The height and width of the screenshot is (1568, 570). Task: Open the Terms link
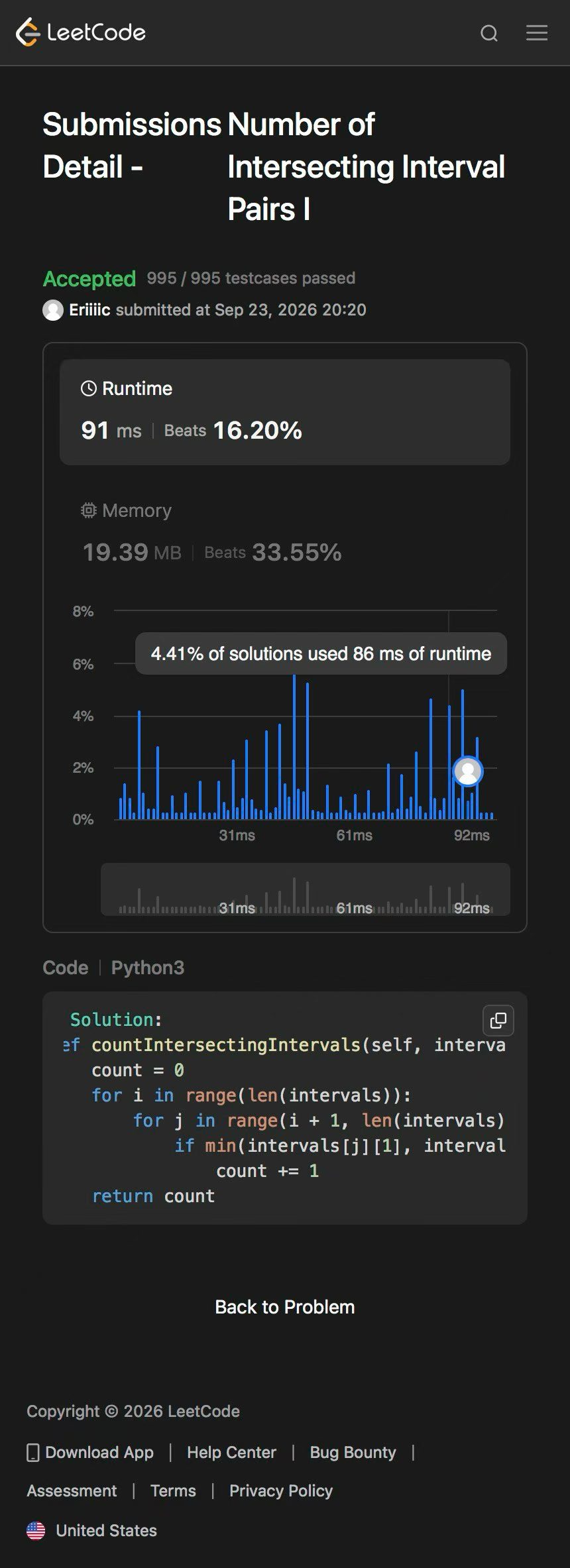(x=173, y=1490)
